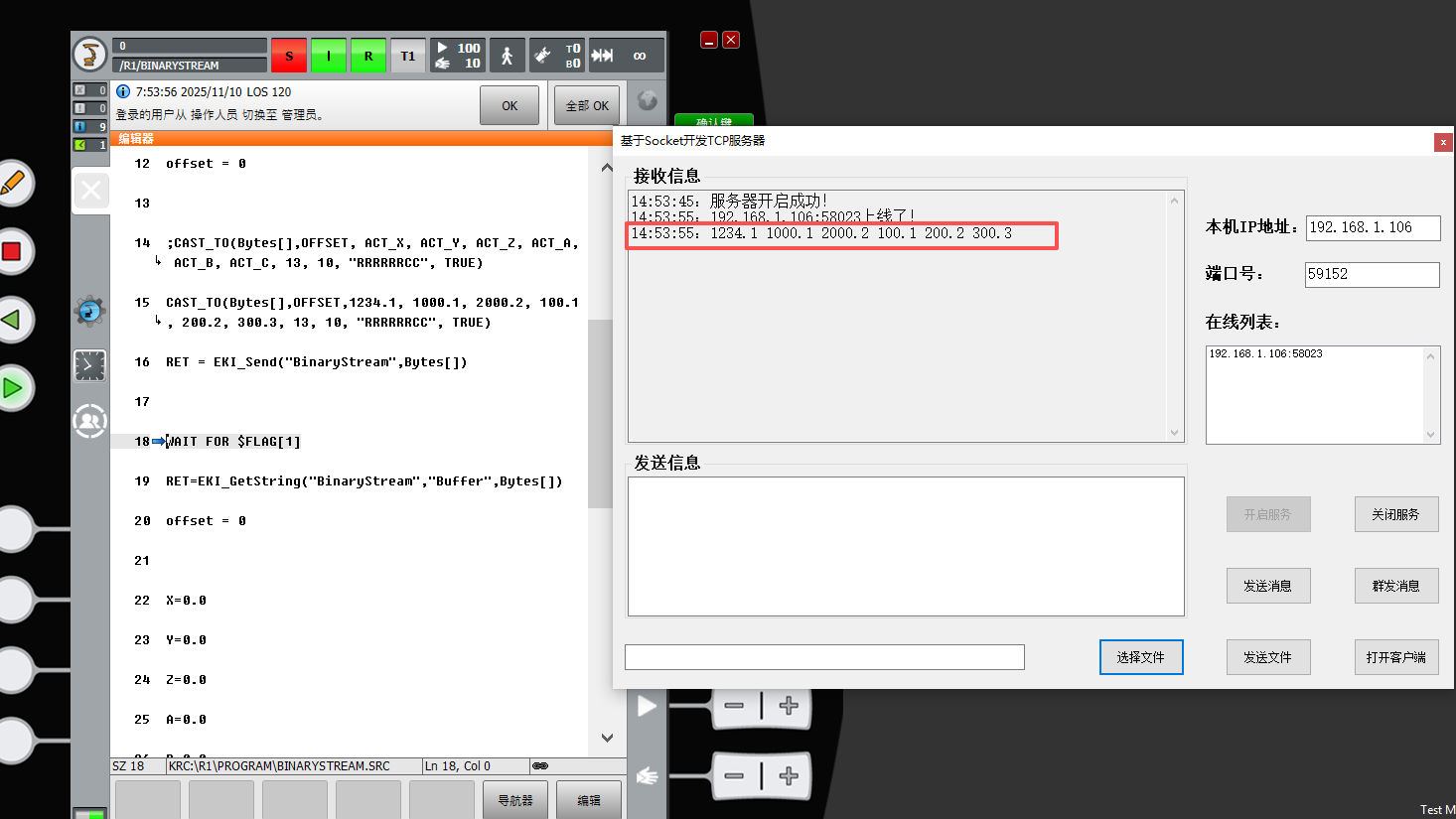1456x819 pixels.
Task: Click the file path input beside 选择文件
Action: (x=824, y=657)
